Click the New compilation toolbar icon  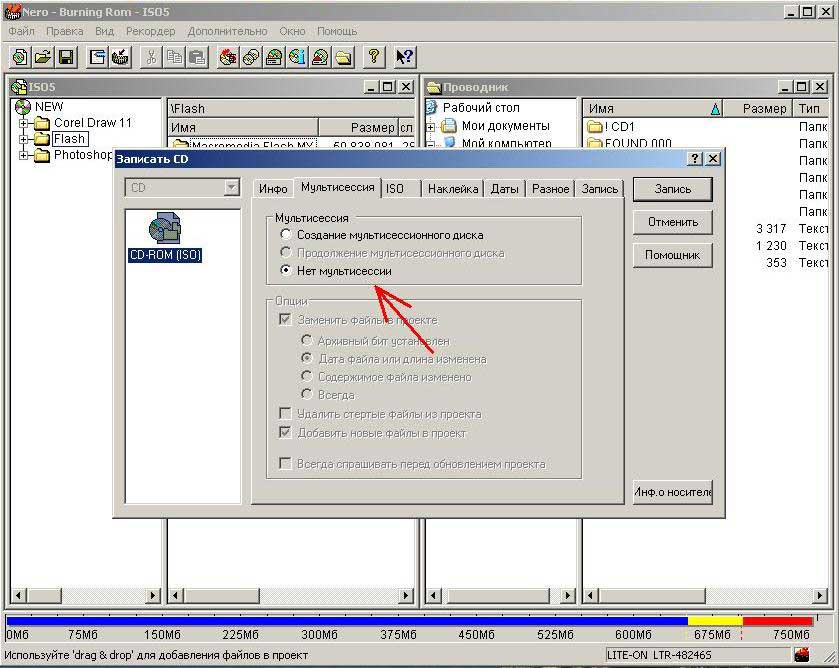pos(20,57)
